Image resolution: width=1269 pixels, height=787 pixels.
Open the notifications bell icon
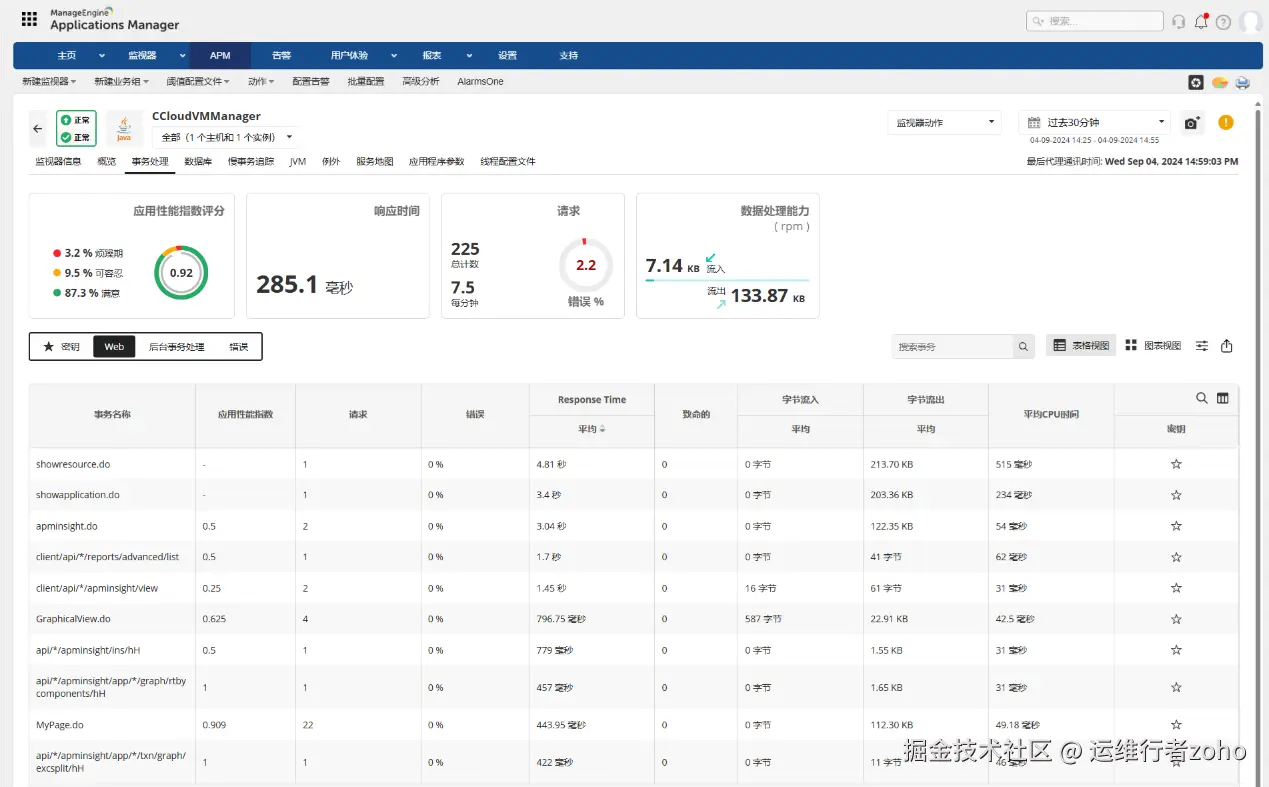coord(1201,21)
